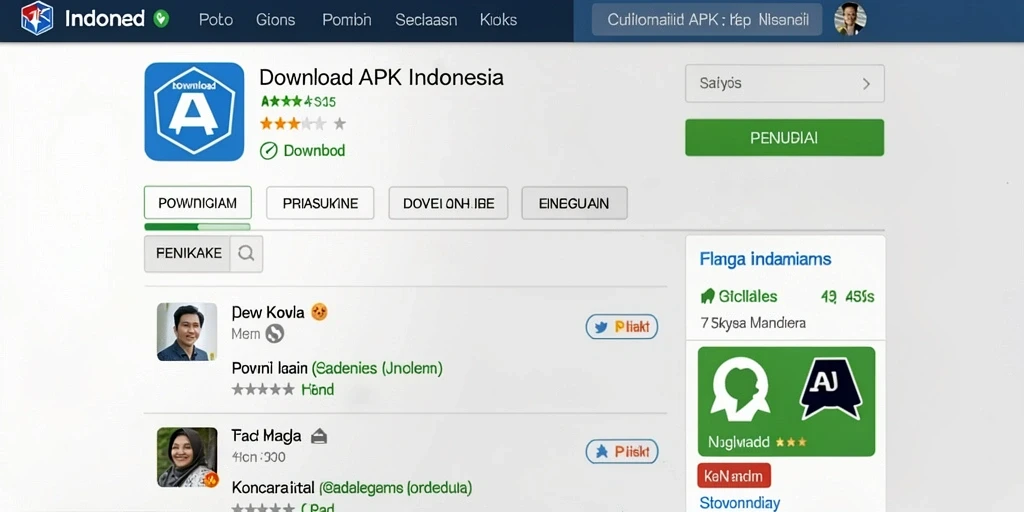
Task: Click the green shield badge beside Indoned
Action: tap(161, 19)
